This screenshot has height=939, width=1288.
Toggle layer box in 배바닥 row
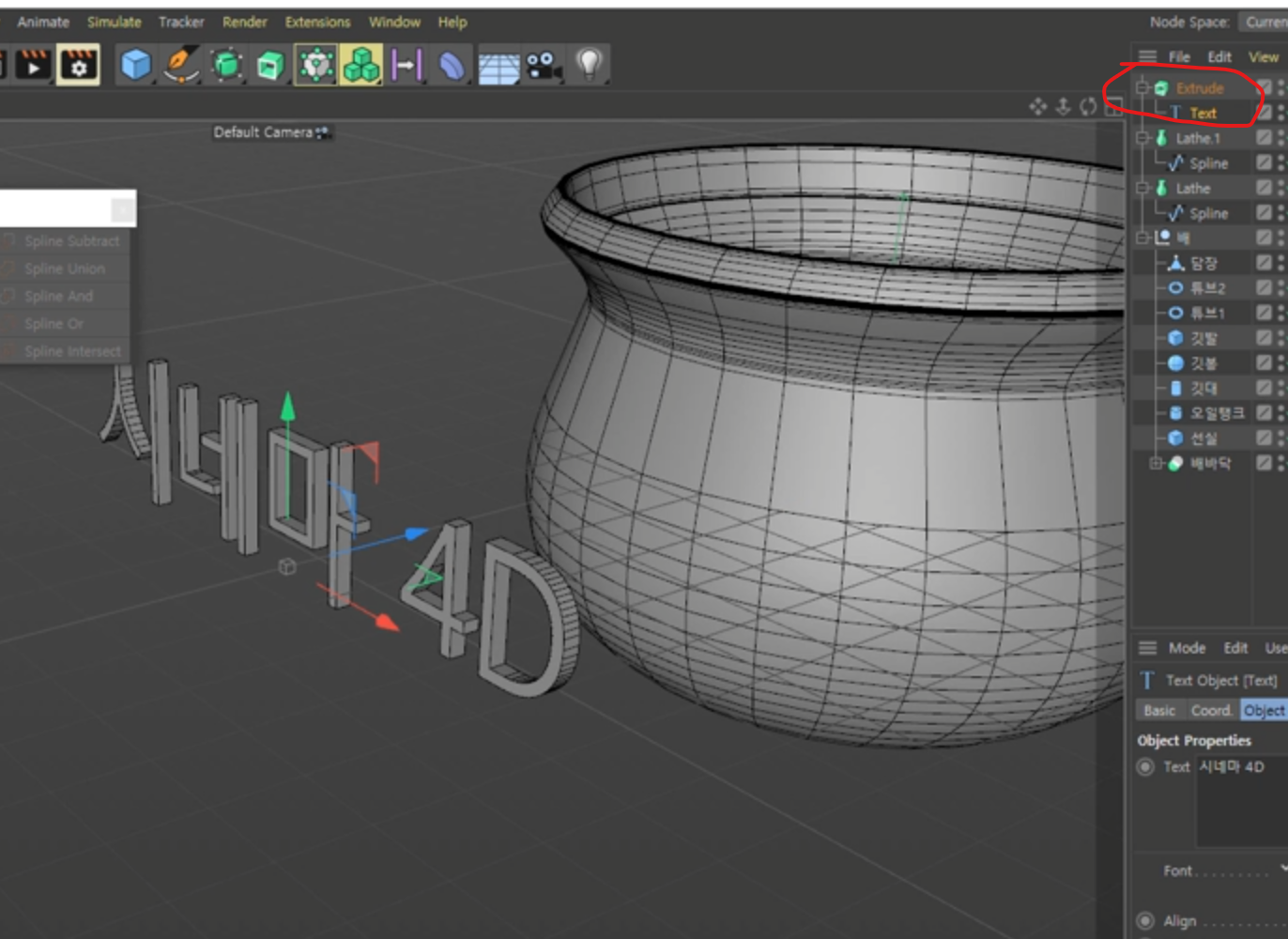pyautogui.click(x=1265, y=463)
